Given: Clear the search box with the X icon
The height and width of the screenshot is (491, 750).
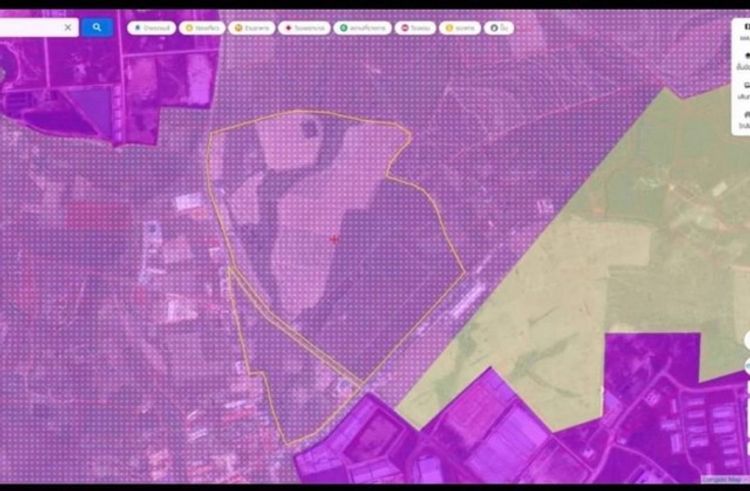Looking at the screenshot, I should coord(68,28).
